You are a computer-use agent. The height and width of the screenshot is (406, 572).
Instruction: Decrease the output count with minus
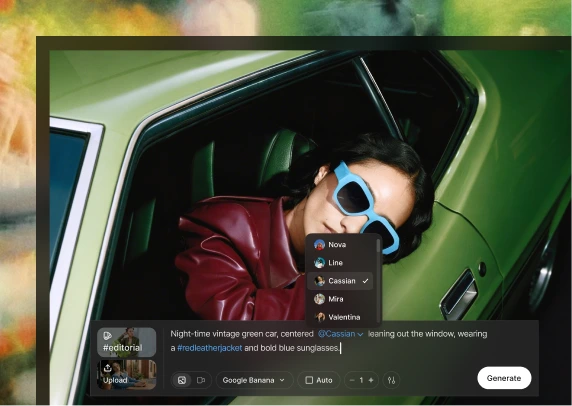(352, 380)
